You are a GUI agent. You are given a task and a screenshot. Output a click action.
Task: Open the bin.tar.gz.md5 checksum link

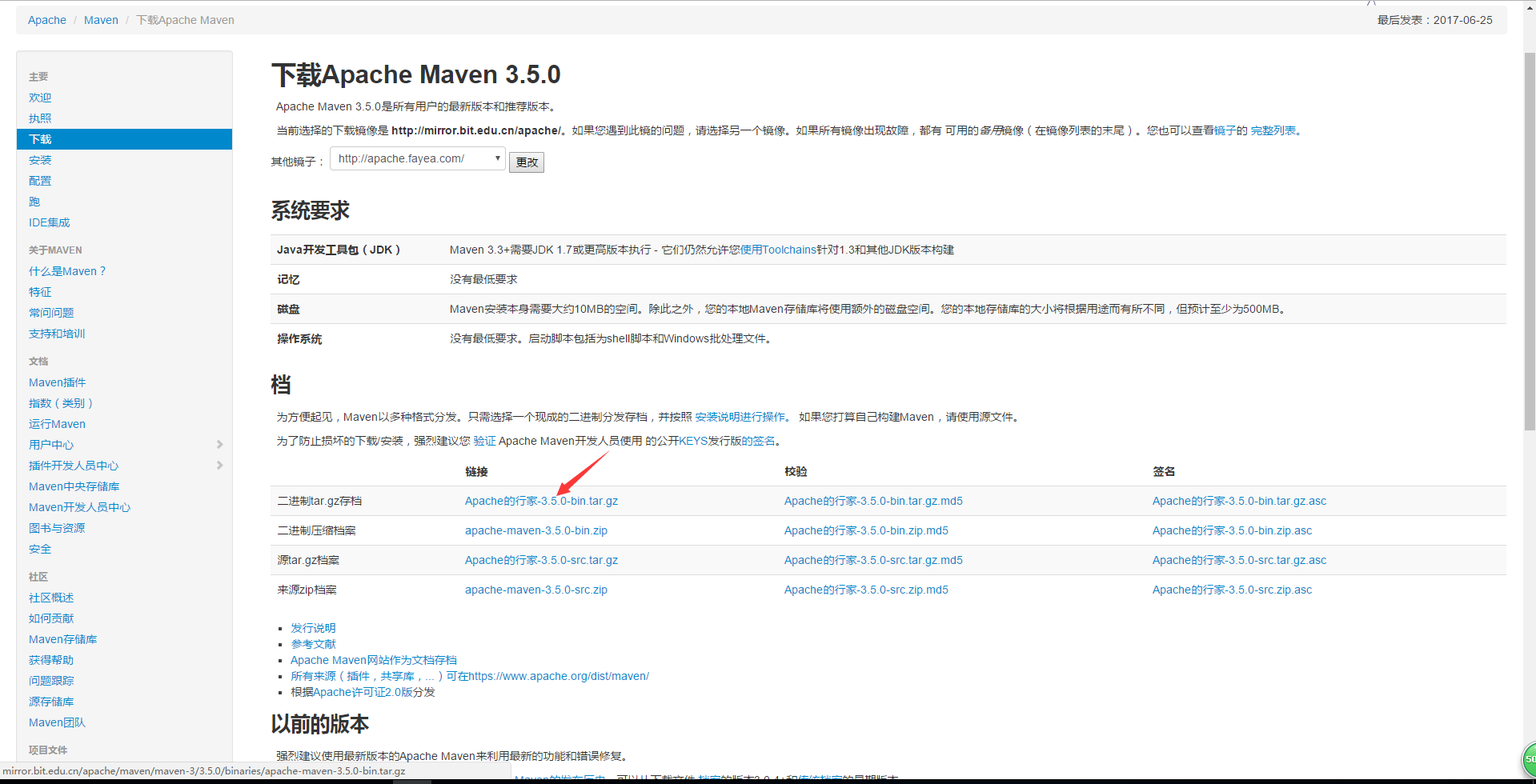click(873, 501)
